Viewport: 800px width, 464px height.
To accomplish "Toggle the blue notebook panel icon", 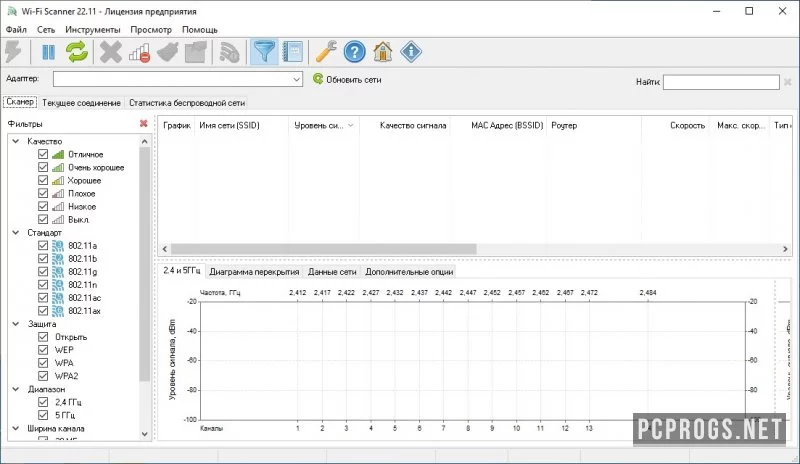I will tap(292, 52).
